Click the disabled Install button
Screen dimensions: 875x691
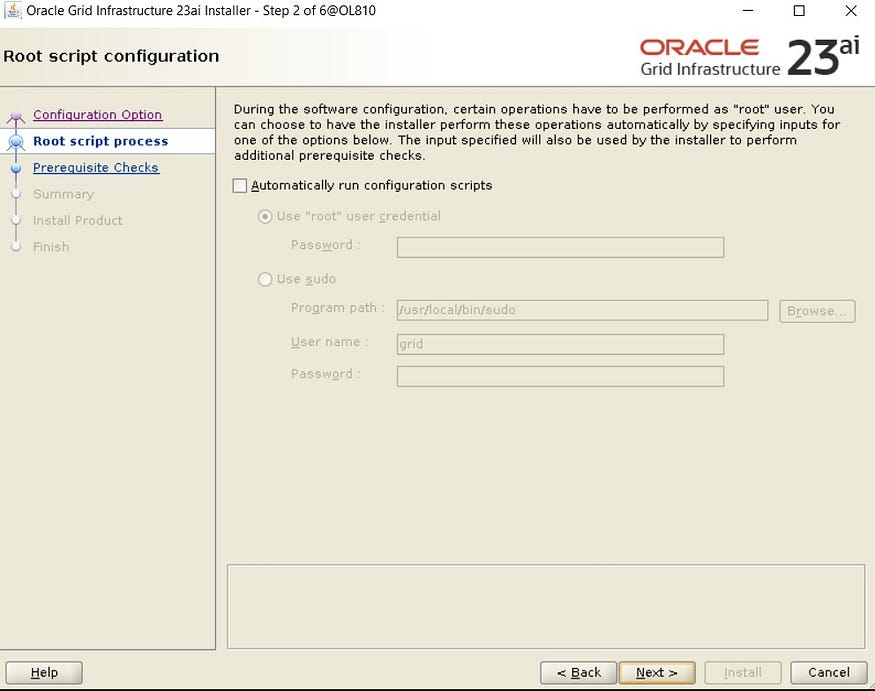pyautogui.click(x=742, y=673)
